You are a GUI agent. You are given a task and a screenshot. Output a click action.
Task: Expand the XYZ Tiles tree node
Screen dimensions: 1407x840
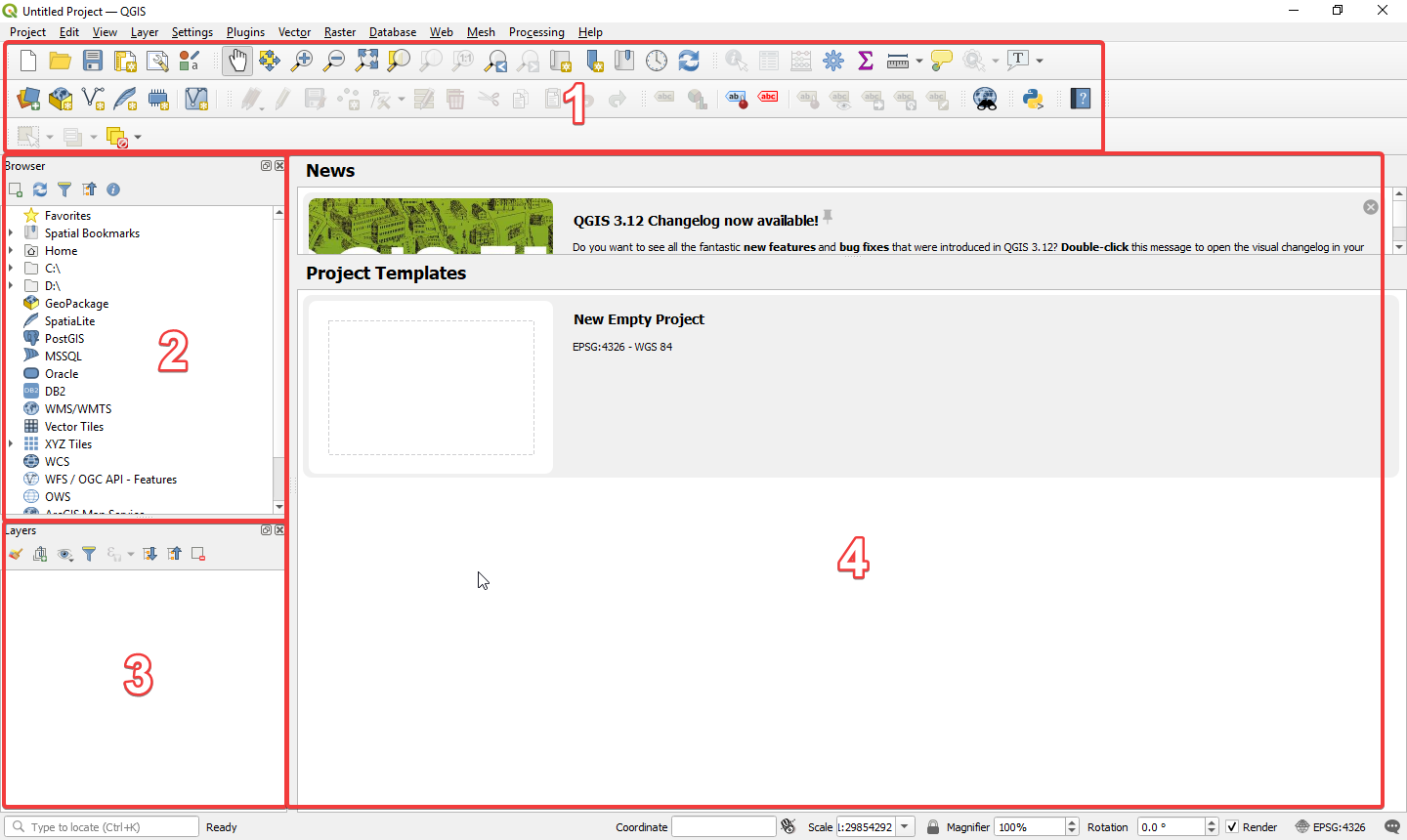point(11,444)
